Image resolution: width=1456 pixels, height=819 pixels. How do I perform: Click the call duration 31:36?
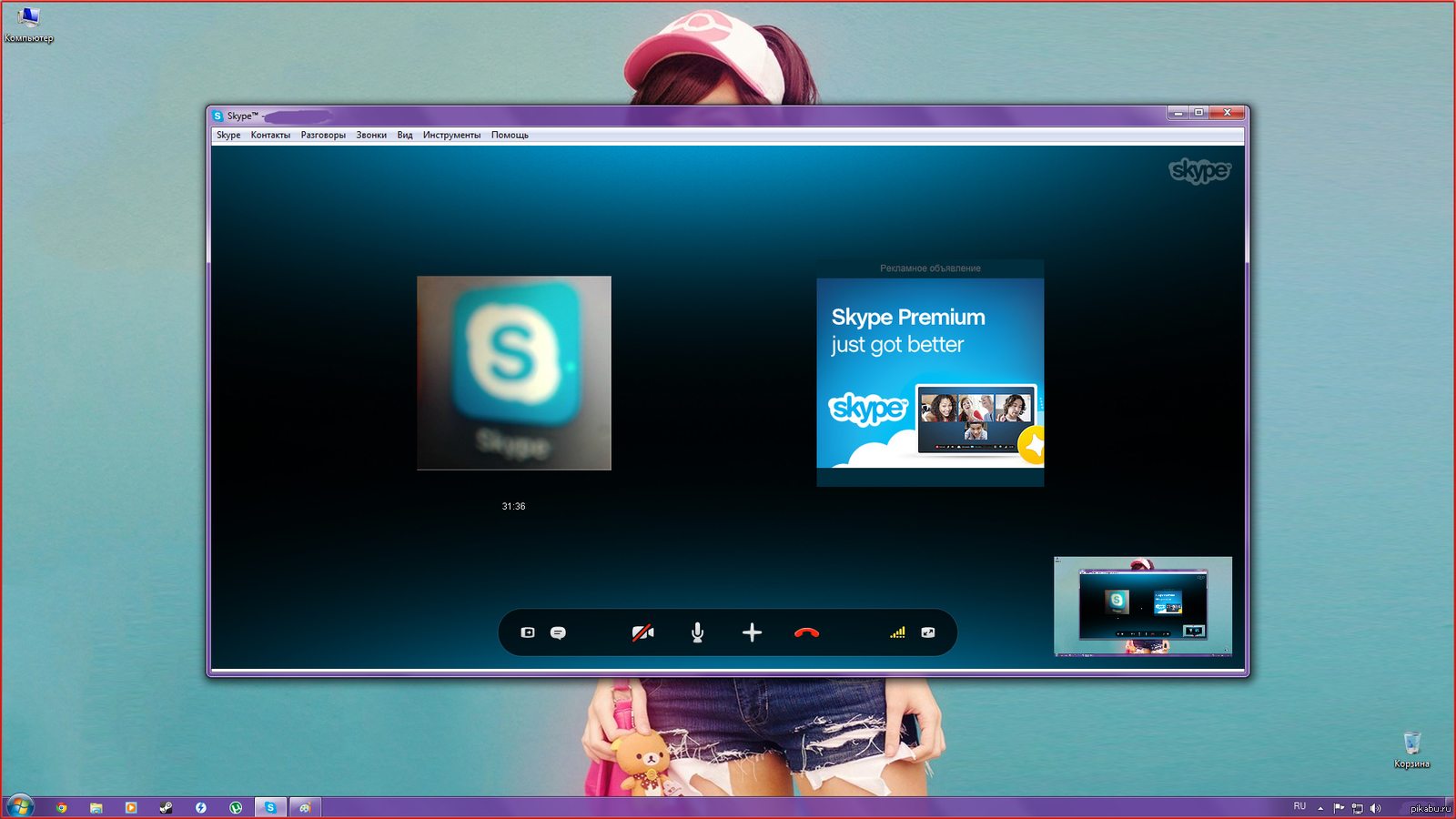tap(513, 506)
